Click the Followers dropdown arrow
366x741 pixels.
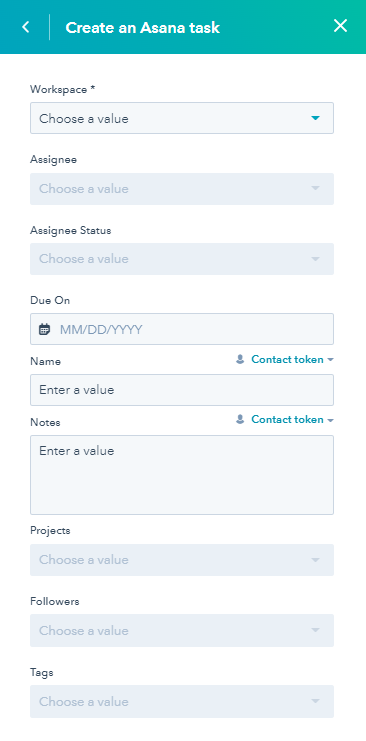click(x=315, y=630)
